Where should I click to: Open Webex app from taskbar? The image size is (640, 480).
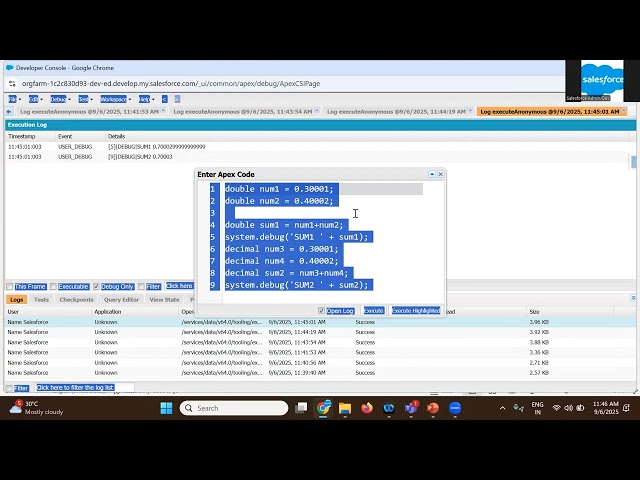coord(389,408)
